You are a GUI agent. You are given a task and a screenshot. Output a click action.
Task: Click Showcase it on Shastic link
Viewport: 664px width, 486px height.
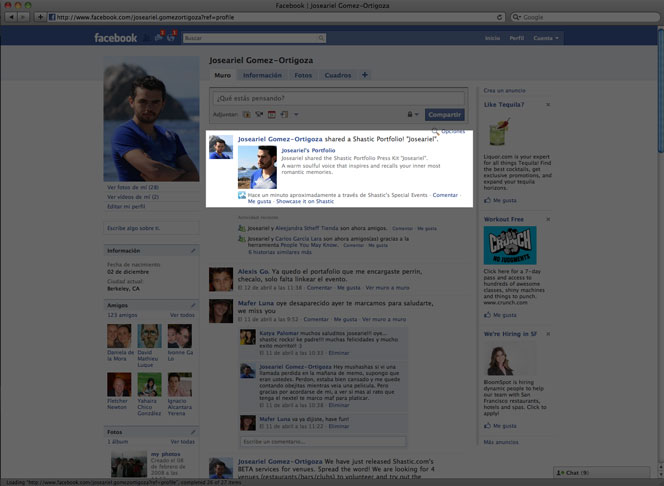point(305,202)
